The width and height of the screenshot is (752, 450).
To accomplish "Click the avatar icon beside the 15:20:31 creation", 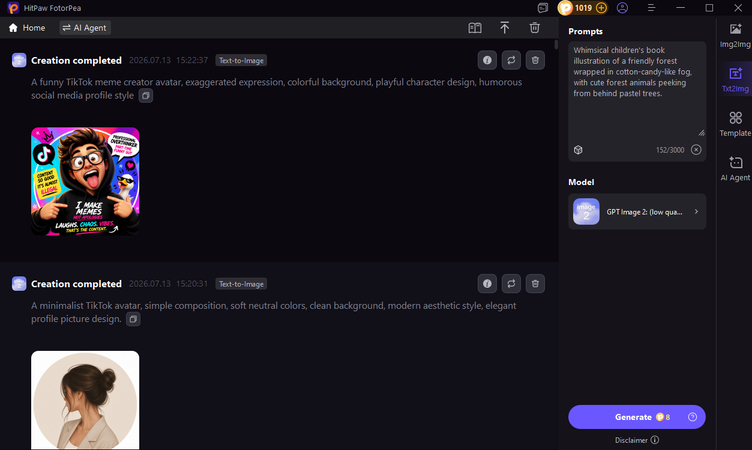I will click(19, 284).
